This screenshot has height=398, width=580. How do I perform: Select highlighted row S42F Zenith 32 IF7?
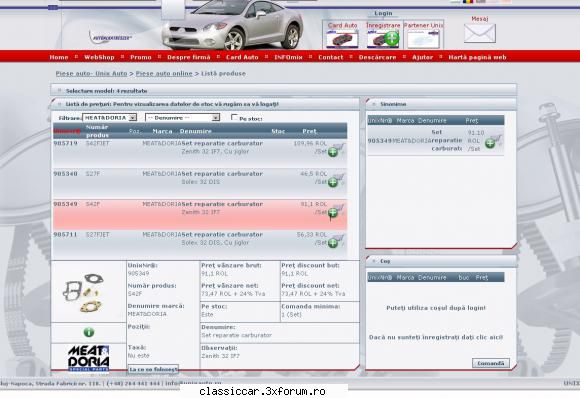200,215
